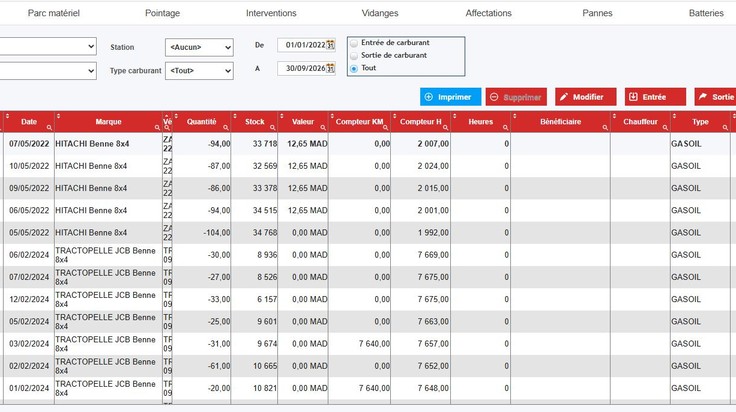This screenshot has width=736, height=412.
Task: Expand the Type carburant dropdown
Action: point(199,71)
